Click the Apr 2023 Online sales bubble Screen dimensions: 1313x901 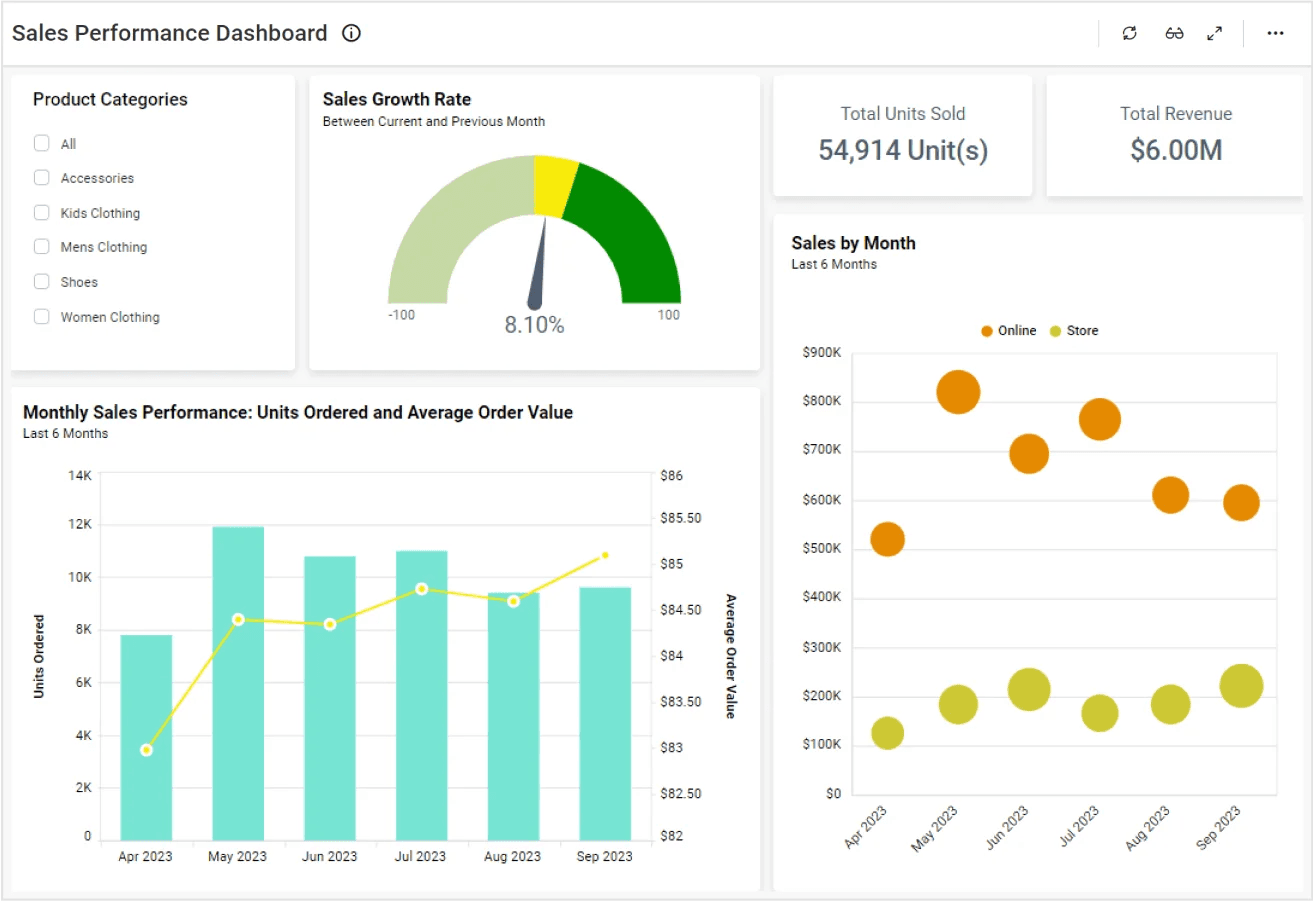(x=887, y=540)
